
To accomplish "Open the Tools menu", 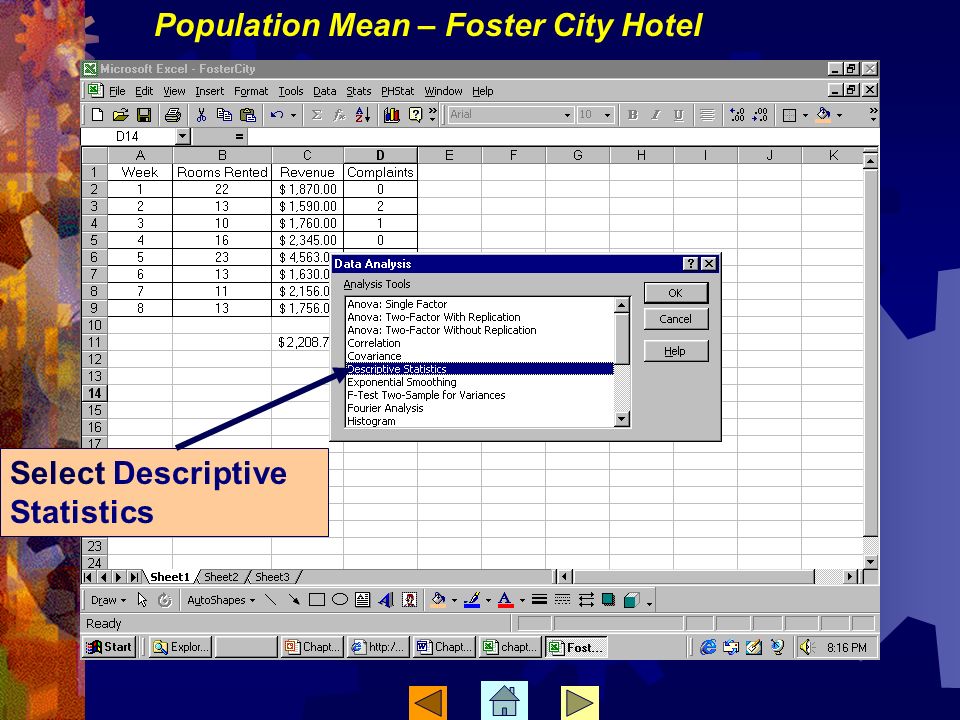I will coord(291,91).
